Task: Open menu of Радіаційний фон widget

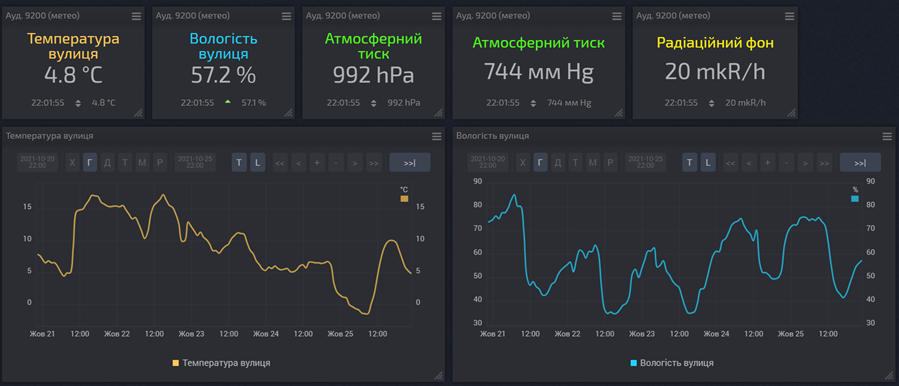Action: 789,17
